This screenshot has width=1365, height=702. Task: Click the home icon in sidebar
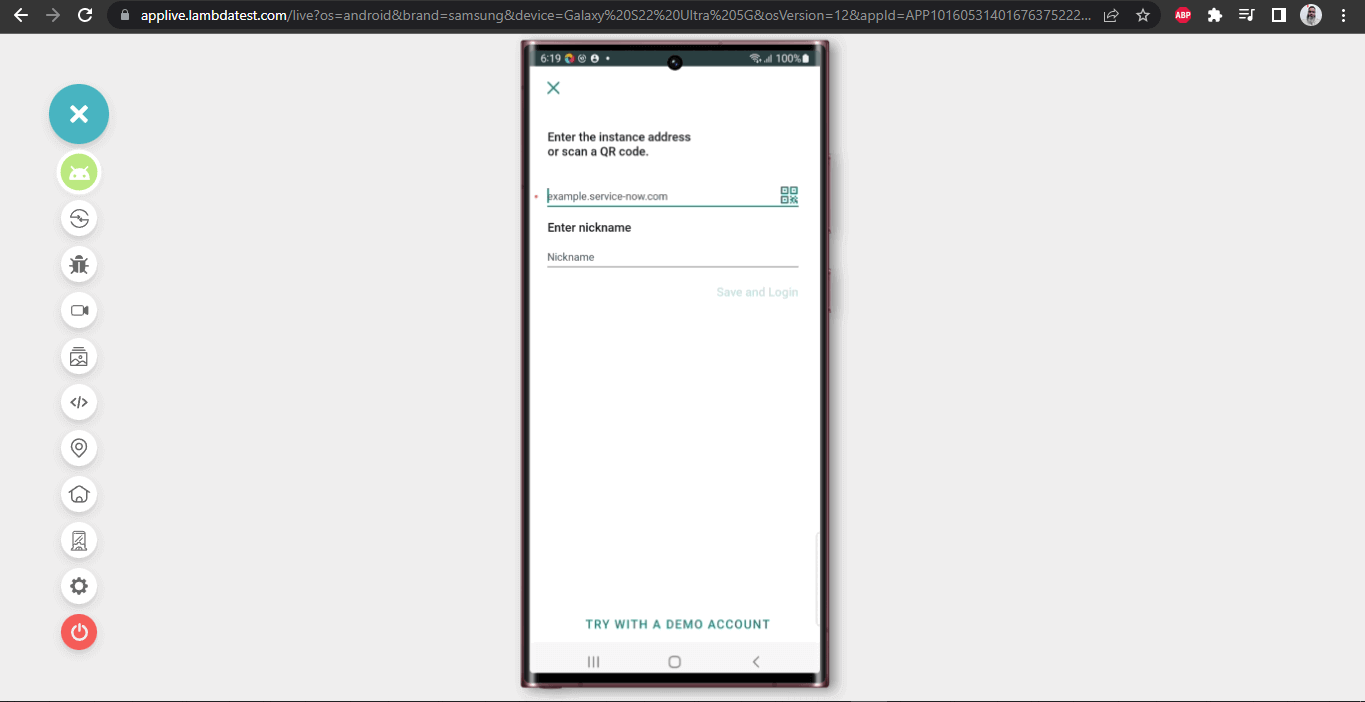(x=79, y=494)
